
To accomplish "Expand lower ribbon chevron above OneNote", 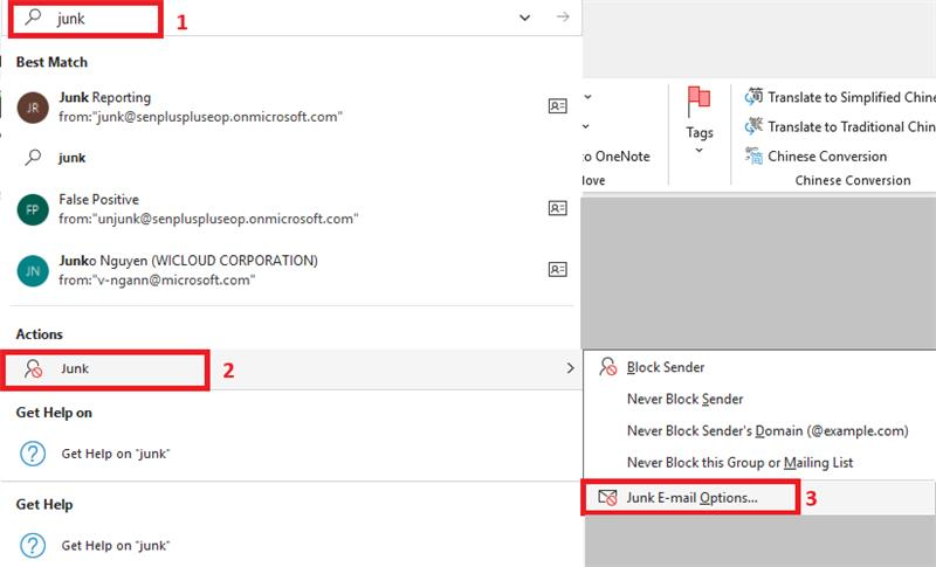I will click(586, 126).
